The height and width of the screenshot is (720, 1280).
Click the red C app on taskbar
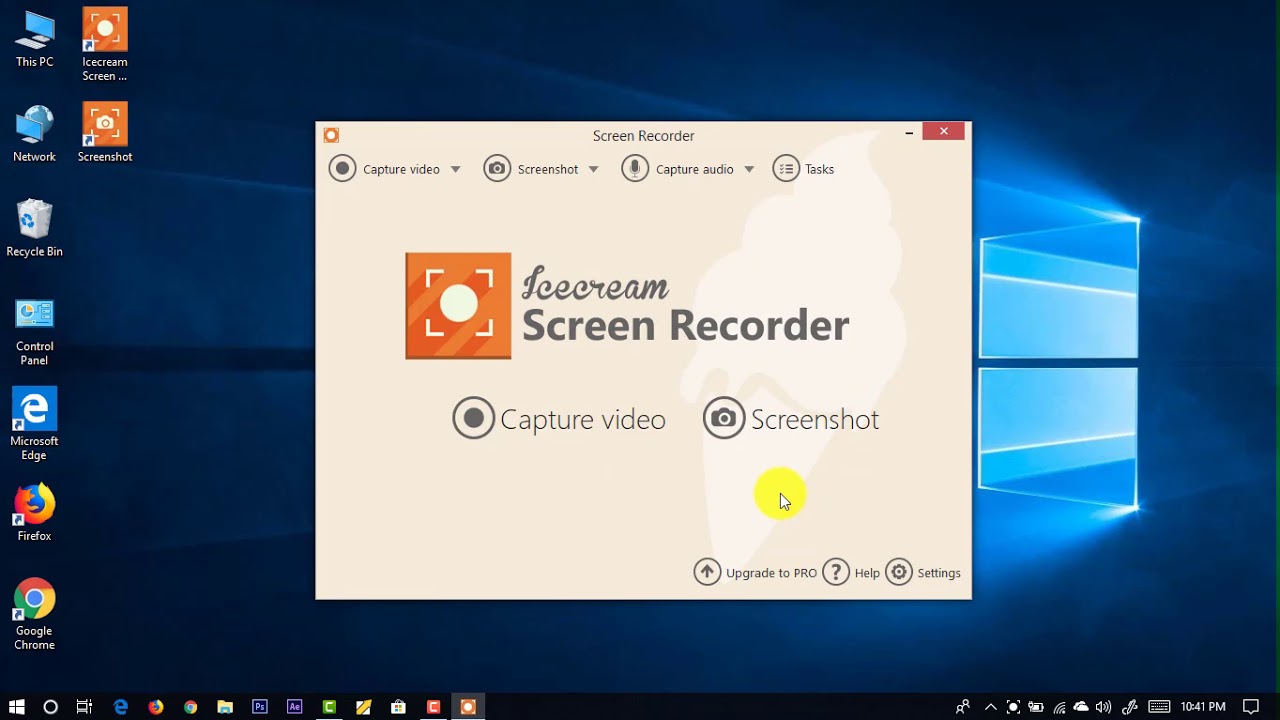click(x=433, y=706)
